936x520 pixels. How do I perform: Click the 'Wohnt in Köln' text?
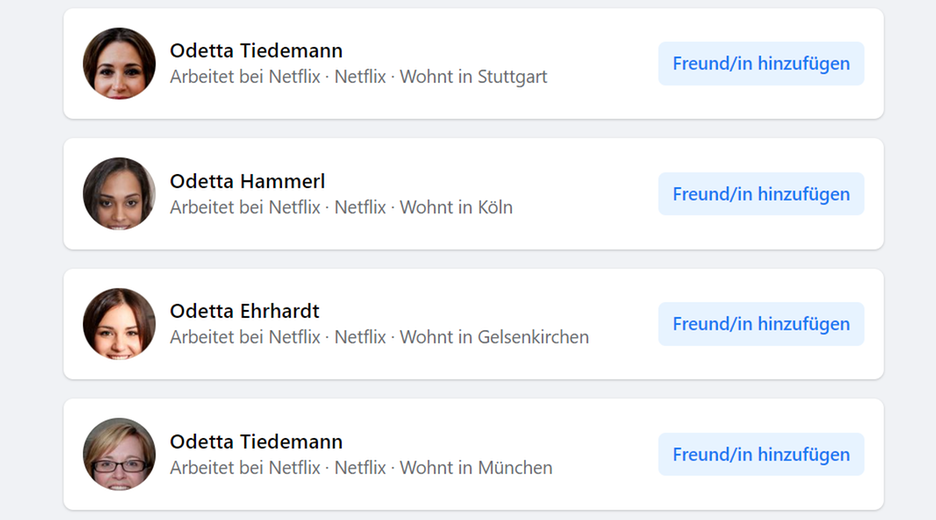pyautogui.click(x=456, y=207)
